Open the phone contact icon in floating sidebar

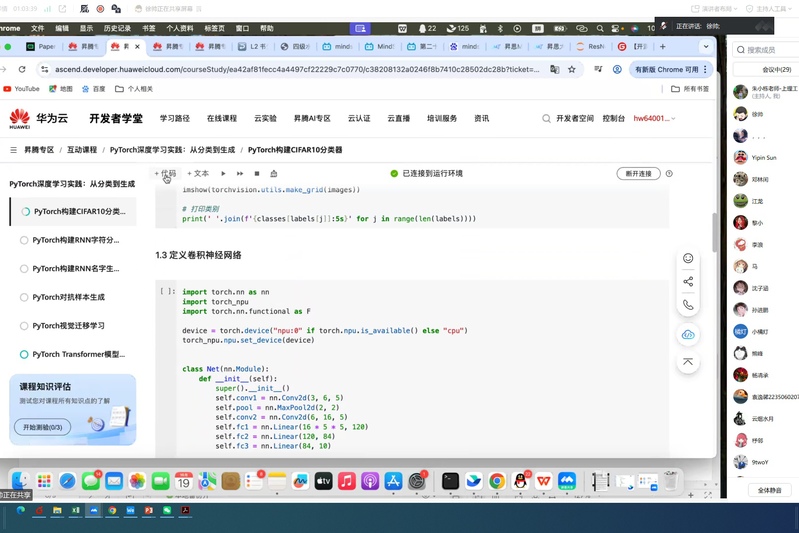tap(688, 305)
